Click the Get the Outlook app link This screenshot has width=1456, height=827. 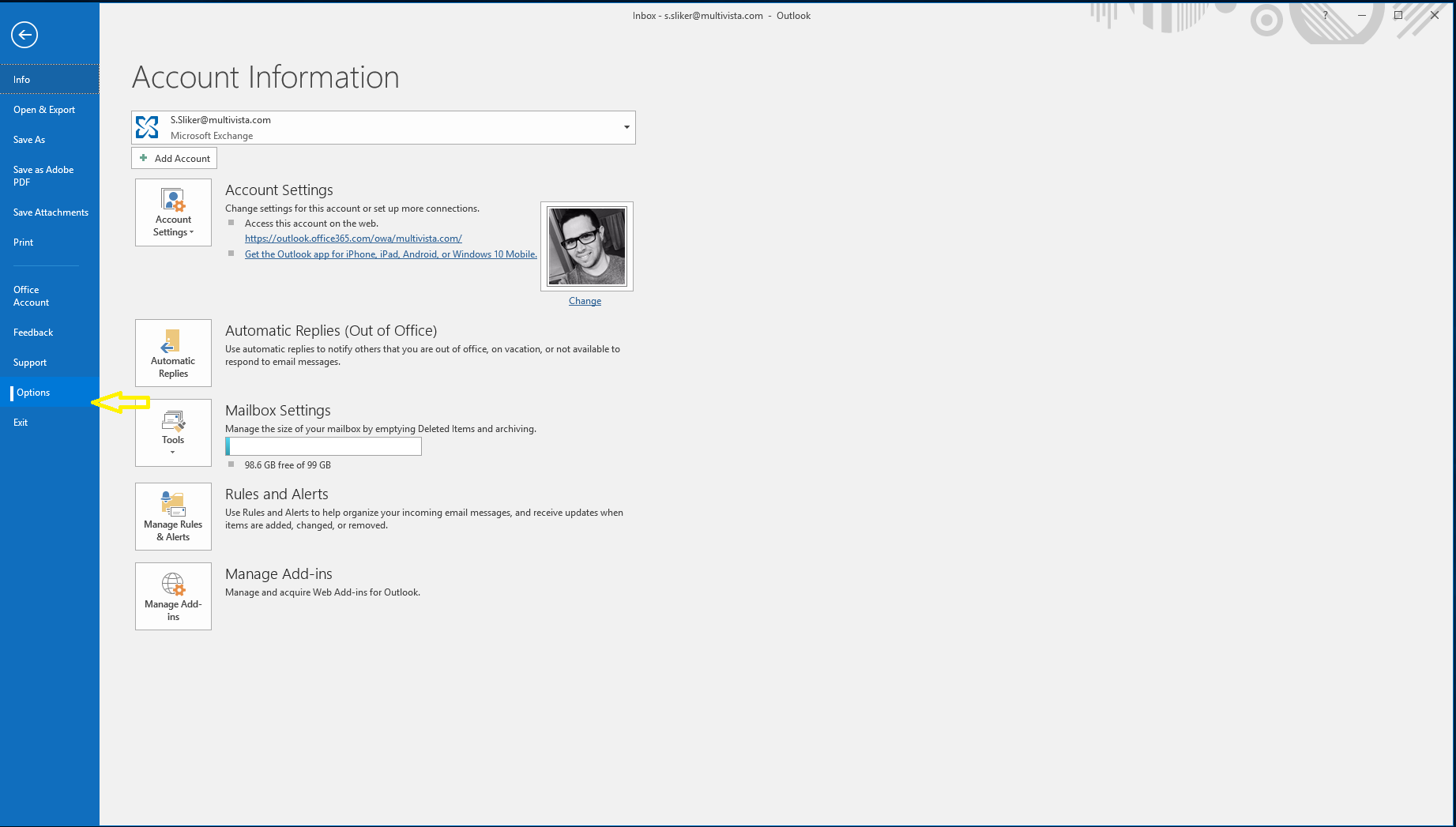pyautogui.click(x=390, y=254)
